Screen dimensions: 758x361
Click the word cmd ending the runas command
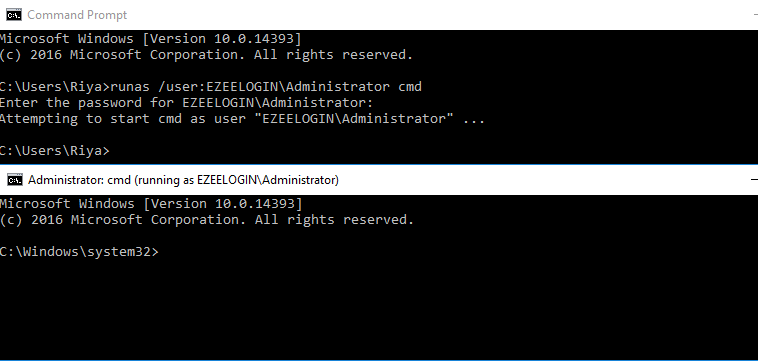(410, 87)
